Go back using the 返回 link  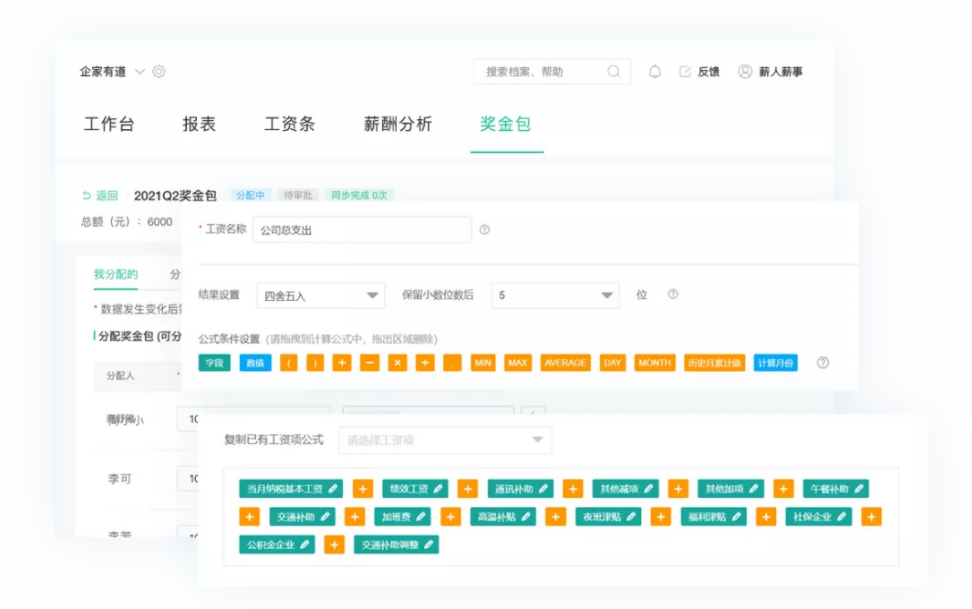(x=100, y=195)
